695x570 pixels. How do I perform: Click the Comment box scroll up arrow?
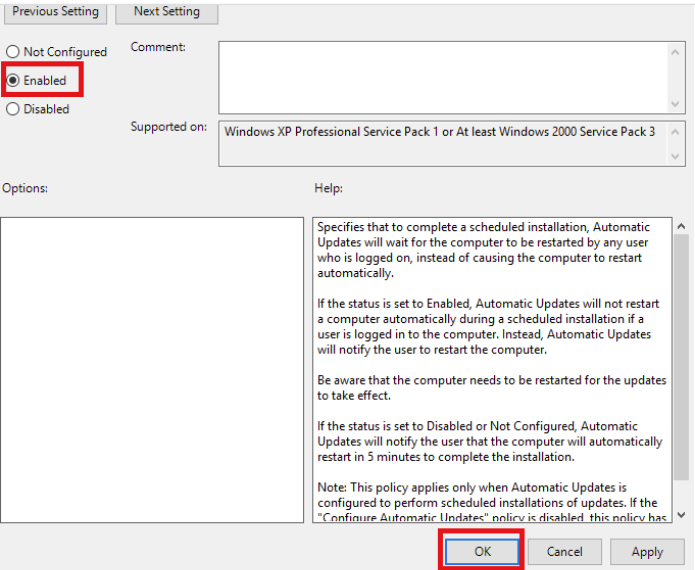(x=675, y=52)
